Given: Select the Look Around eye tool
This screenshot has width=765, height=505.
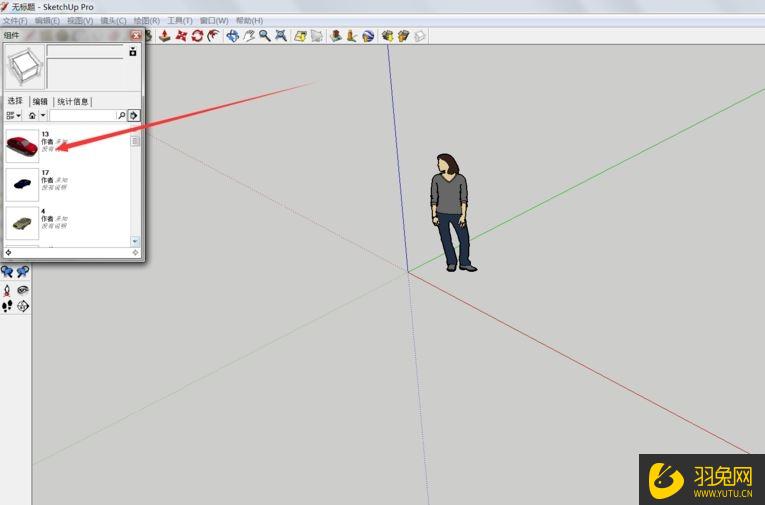Looking at the screenshot, I should (x=22, y=290).
